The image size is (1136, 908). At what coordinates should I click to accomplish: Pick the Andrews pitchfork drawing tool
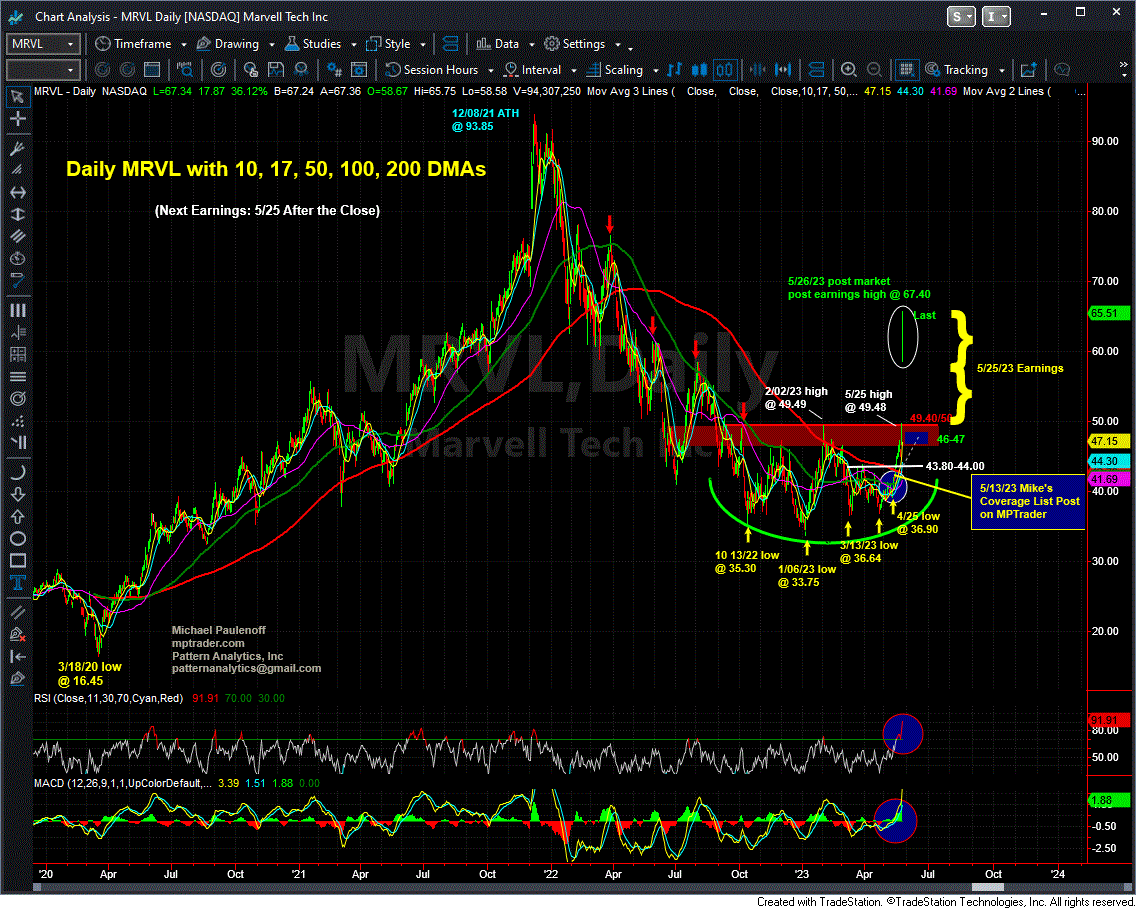pos(17,148)
